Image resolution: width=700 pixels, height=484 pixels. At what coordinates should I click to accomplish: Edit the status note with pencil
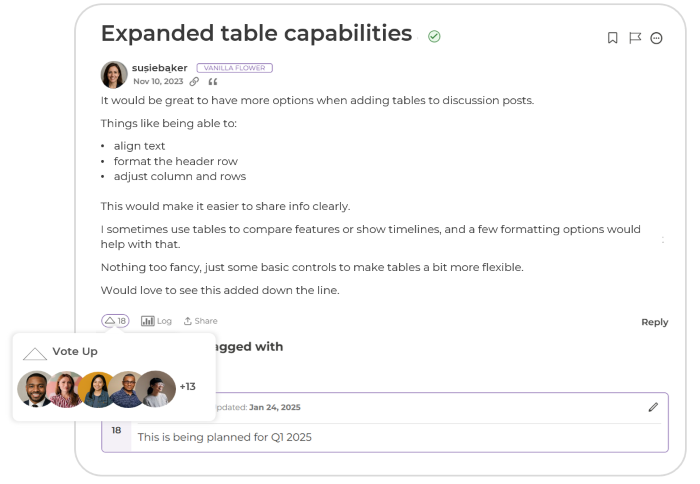pyautogui.click(x=653, y=407)
